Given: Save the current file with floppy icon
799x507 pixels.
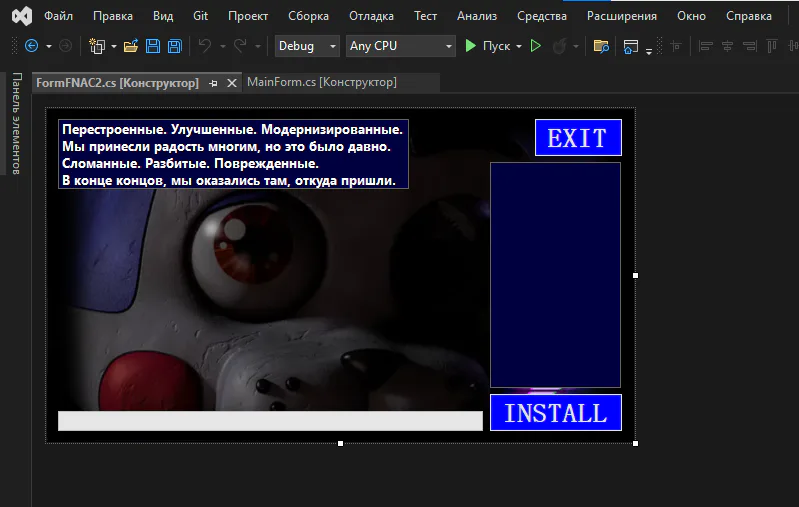Looking at the screenshot, I should tap(152, 46).
